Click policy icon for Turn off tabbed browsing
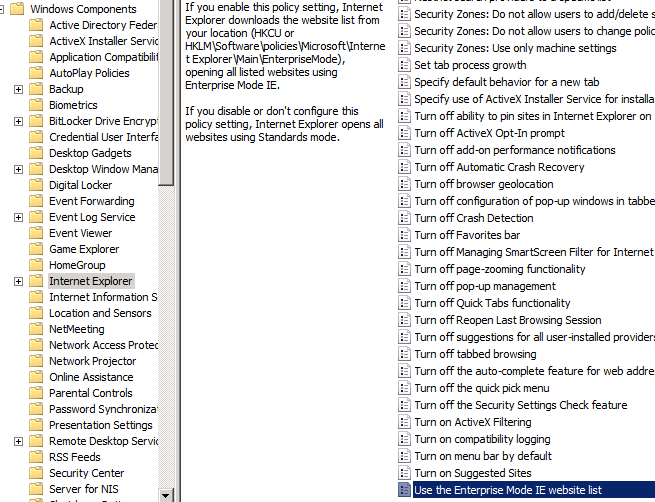The height and width of the screenshot is (502, 655). (404, 354)
